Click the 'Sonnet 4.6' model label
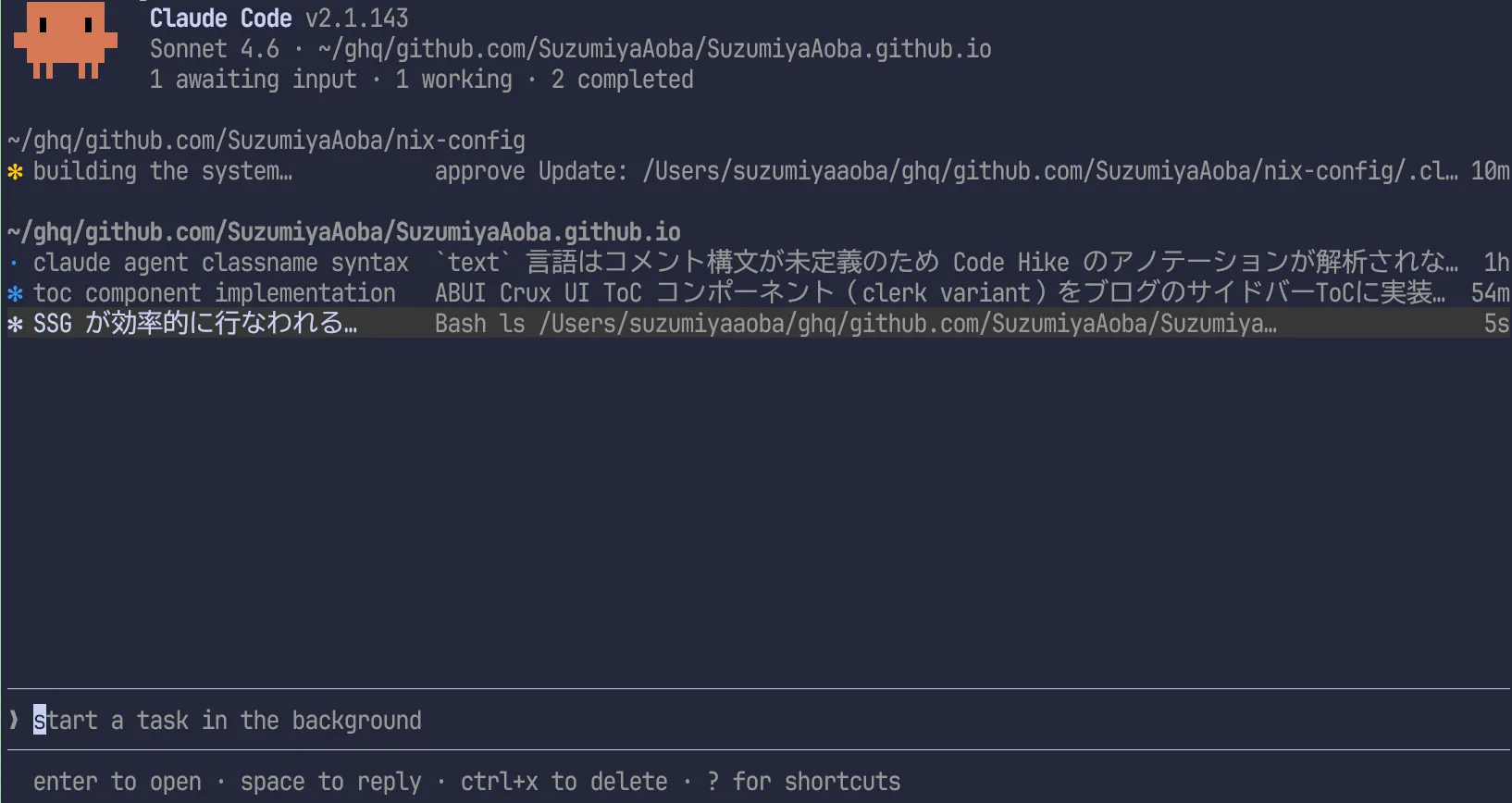The image size is (1512, 803). 215,49
